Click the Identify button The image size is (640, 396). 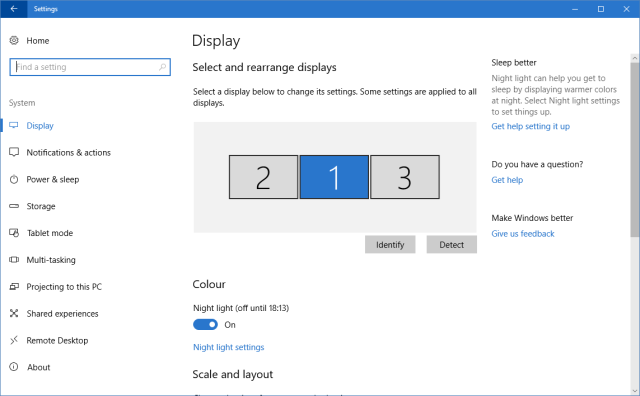coord(390,245)
